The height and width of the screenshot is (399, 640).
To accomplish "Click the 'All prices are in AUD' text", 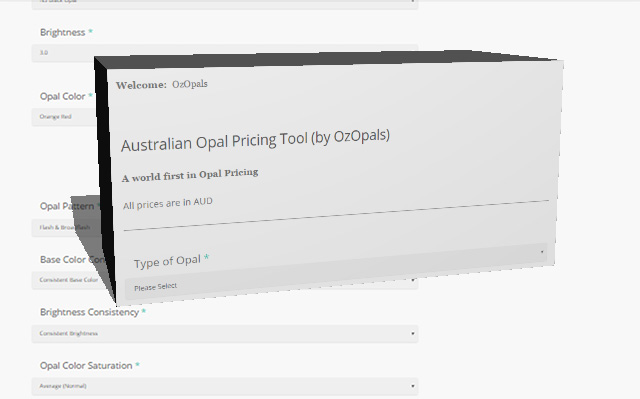I will tap(168, 203).
